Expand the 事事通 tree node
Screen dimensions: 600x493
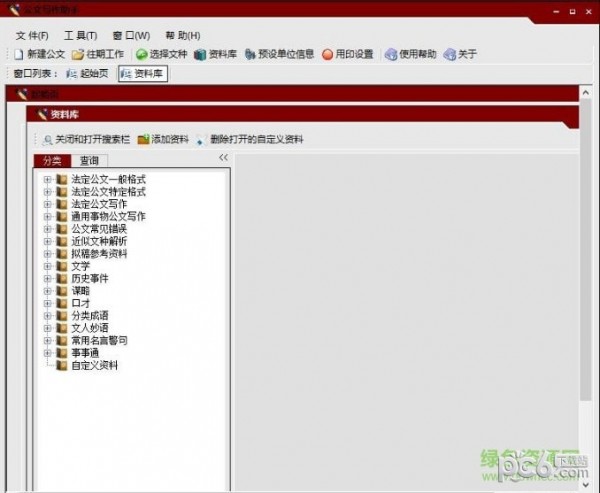(47, 353)
